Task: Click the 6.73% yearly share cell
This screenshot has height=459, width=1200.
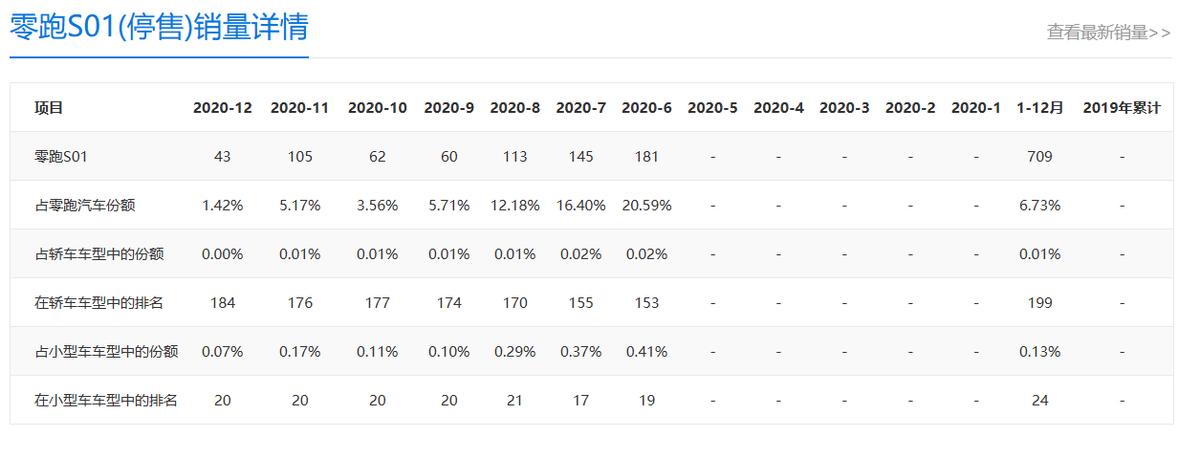Action: click(1040, 206)
